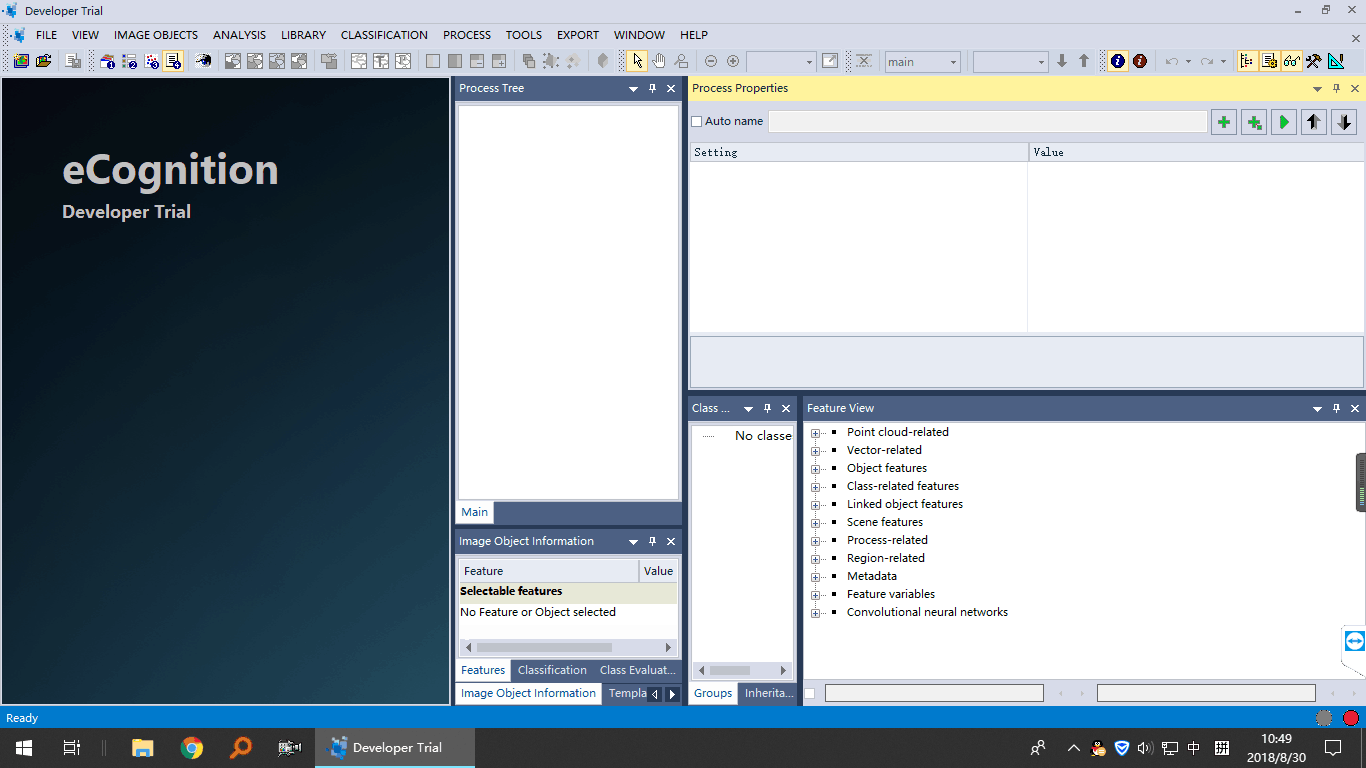Click the Feature column header
Viewport: 1366px width, 768px height.
click(x=549, y=571)
